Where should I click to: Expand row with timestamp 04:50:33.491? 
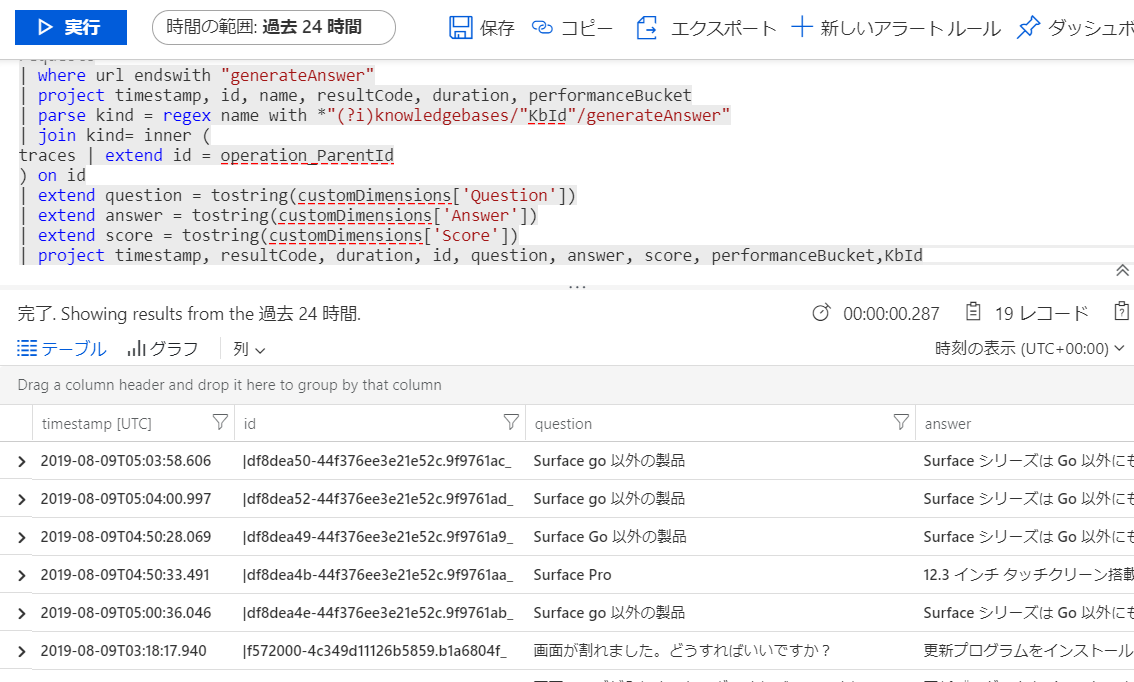click(x=22, y=576)
